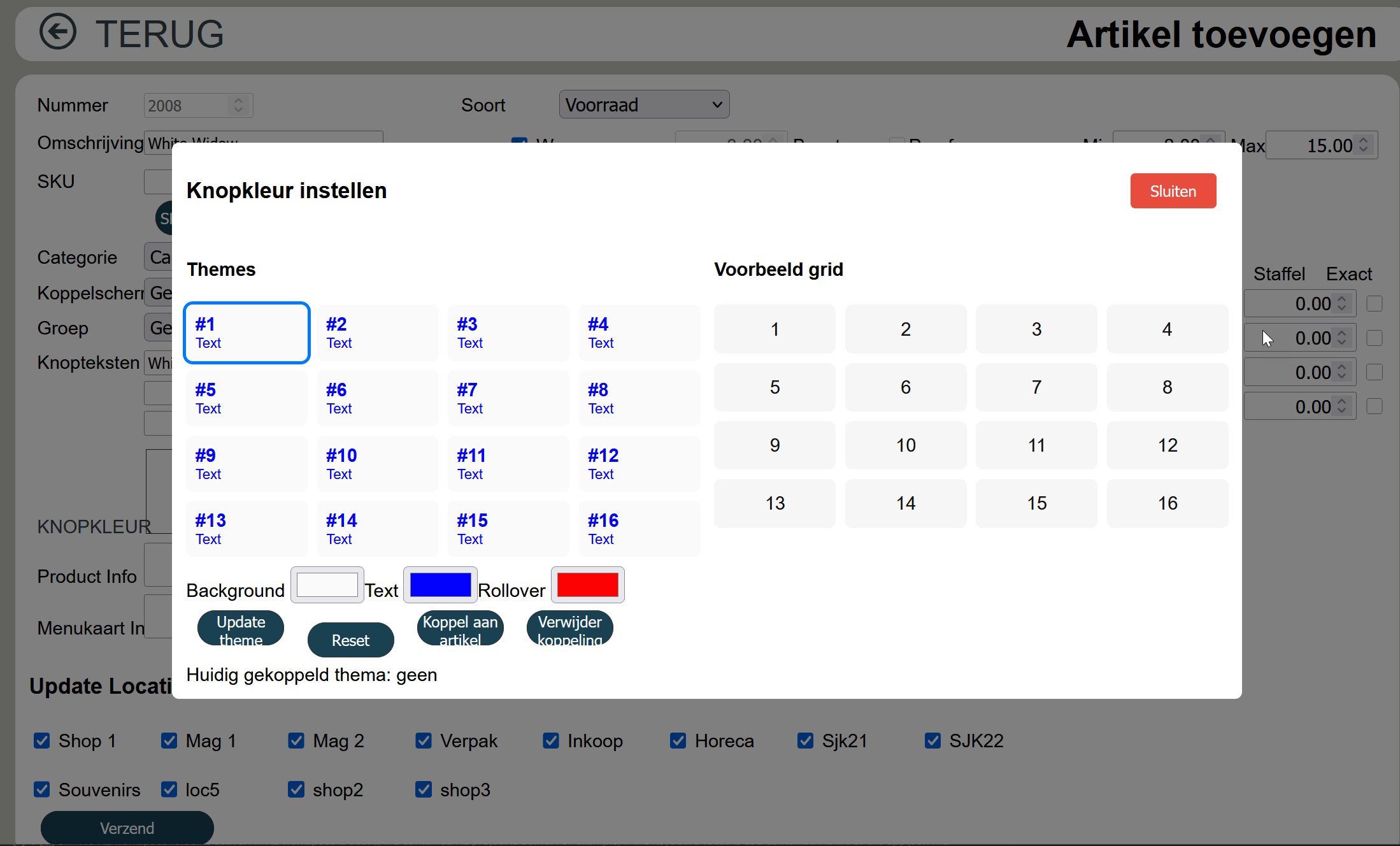Uncheck the Shop 1 location checkbox
The height and width of the screenshot is (846, 1400).
pos(42,740)
